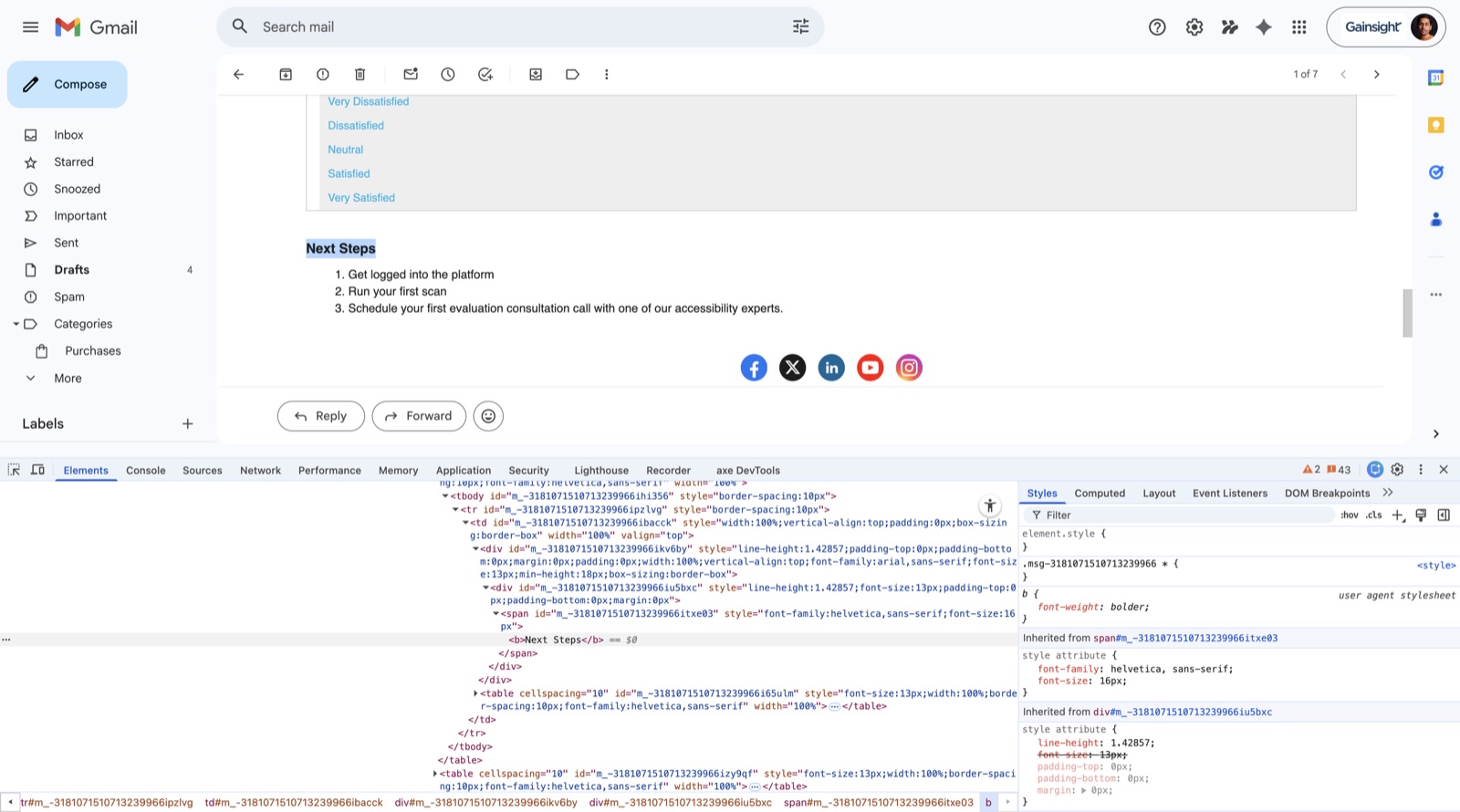
Task: Expand the side panel with bottom chevron
Action: click(x=1435, y=434)
